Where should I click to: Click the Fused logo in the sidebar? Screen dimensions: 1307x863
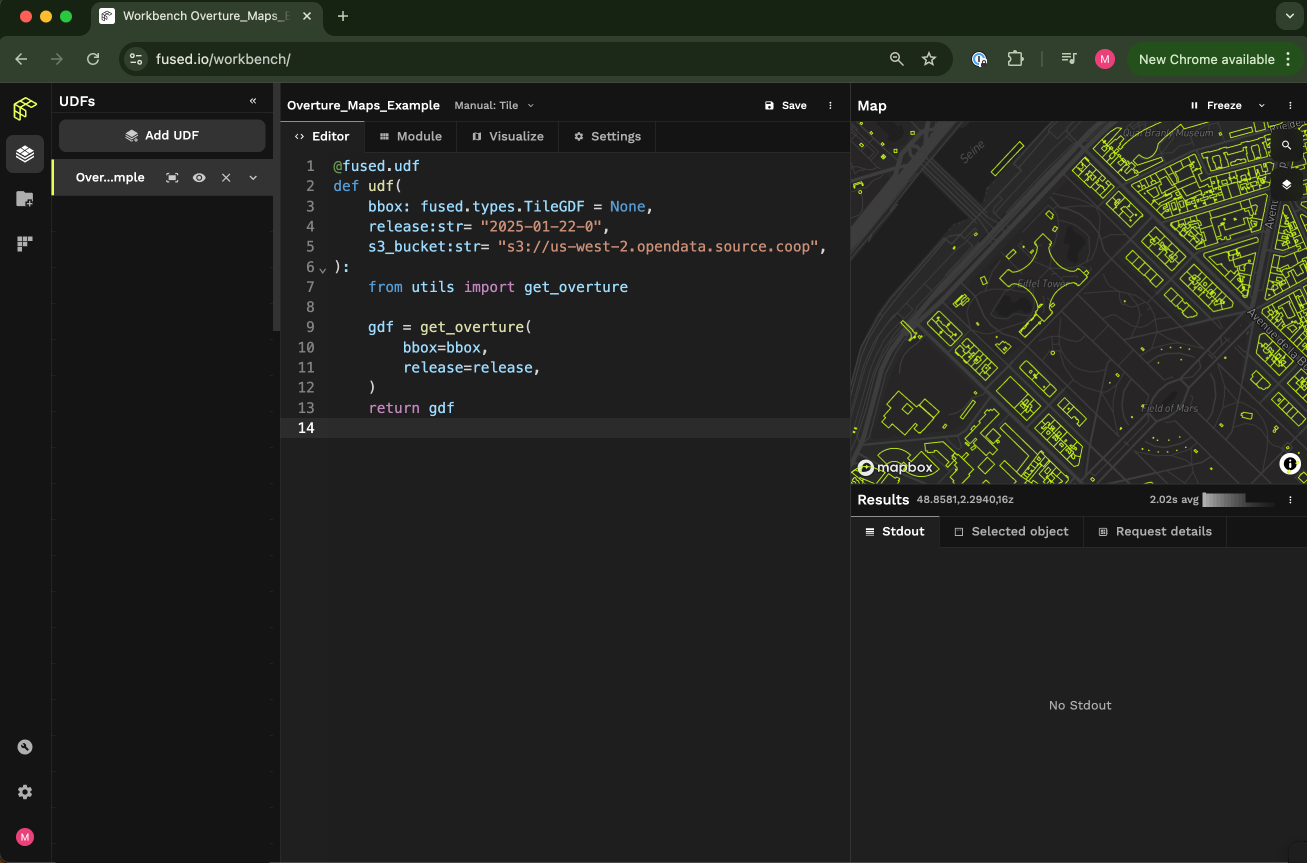coord(25,108)
